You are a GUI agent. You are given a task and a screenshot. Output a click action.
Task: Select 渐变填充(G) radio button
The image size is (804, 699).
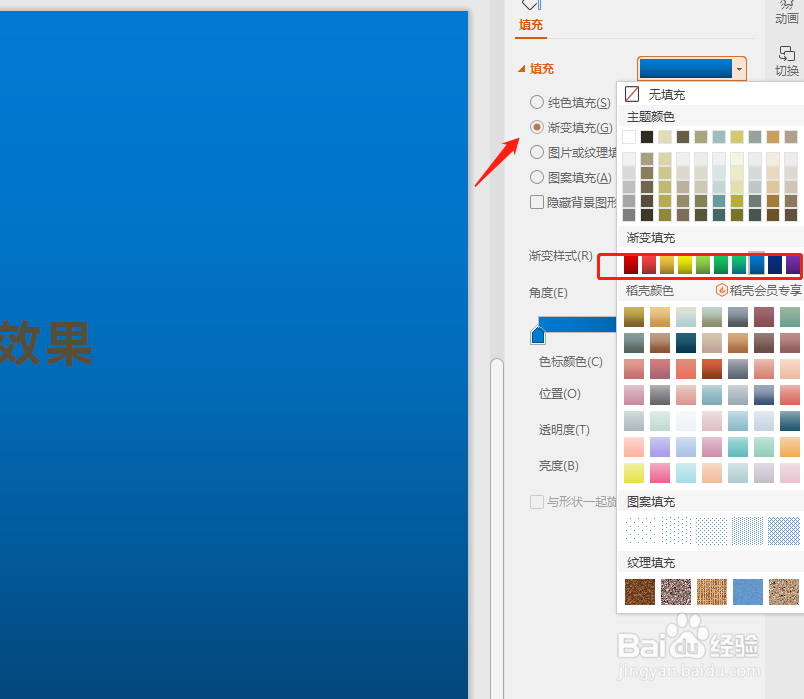537,127
